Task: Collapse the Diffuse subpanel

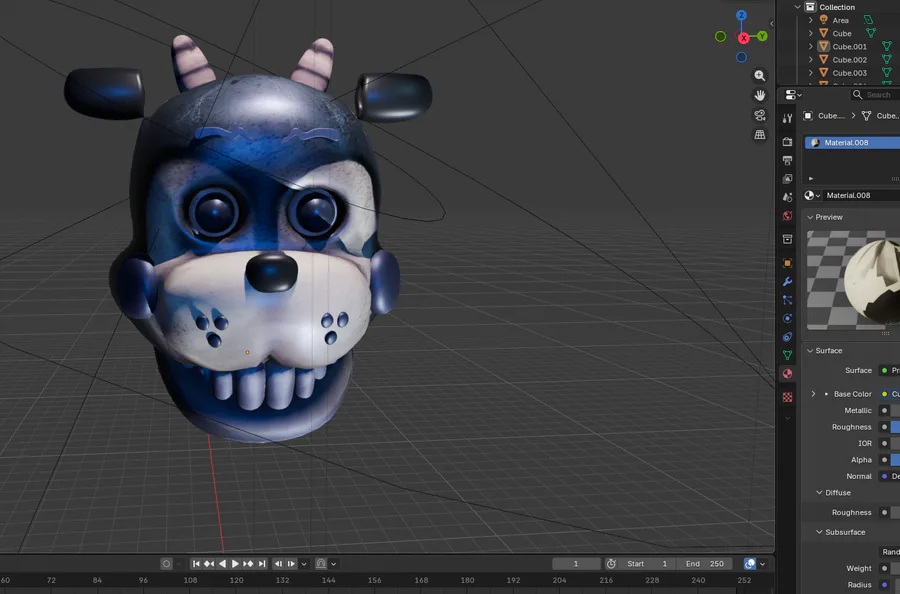Action: coord(820,492)
